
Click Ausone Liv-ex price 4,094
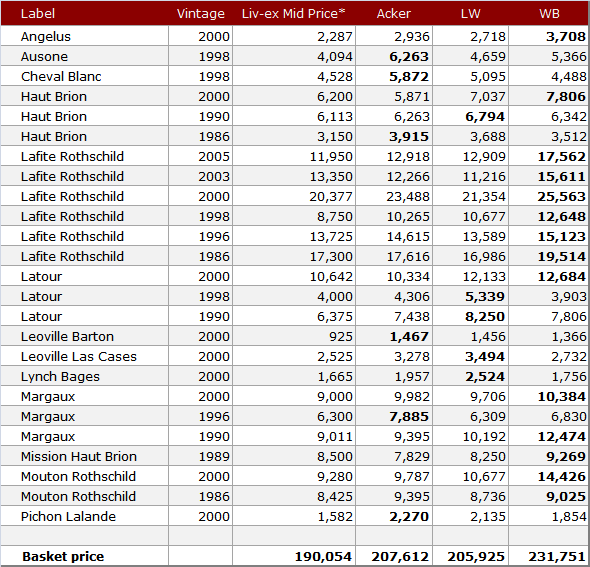point(335,56)
